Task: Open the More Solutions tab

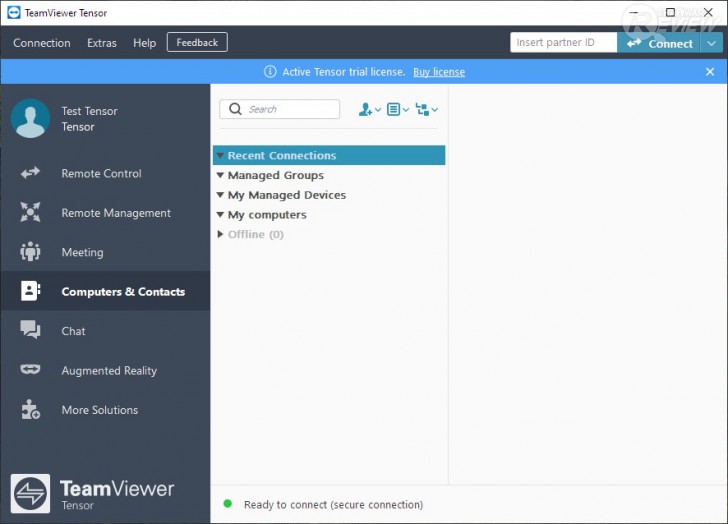Action: point(105,409)
